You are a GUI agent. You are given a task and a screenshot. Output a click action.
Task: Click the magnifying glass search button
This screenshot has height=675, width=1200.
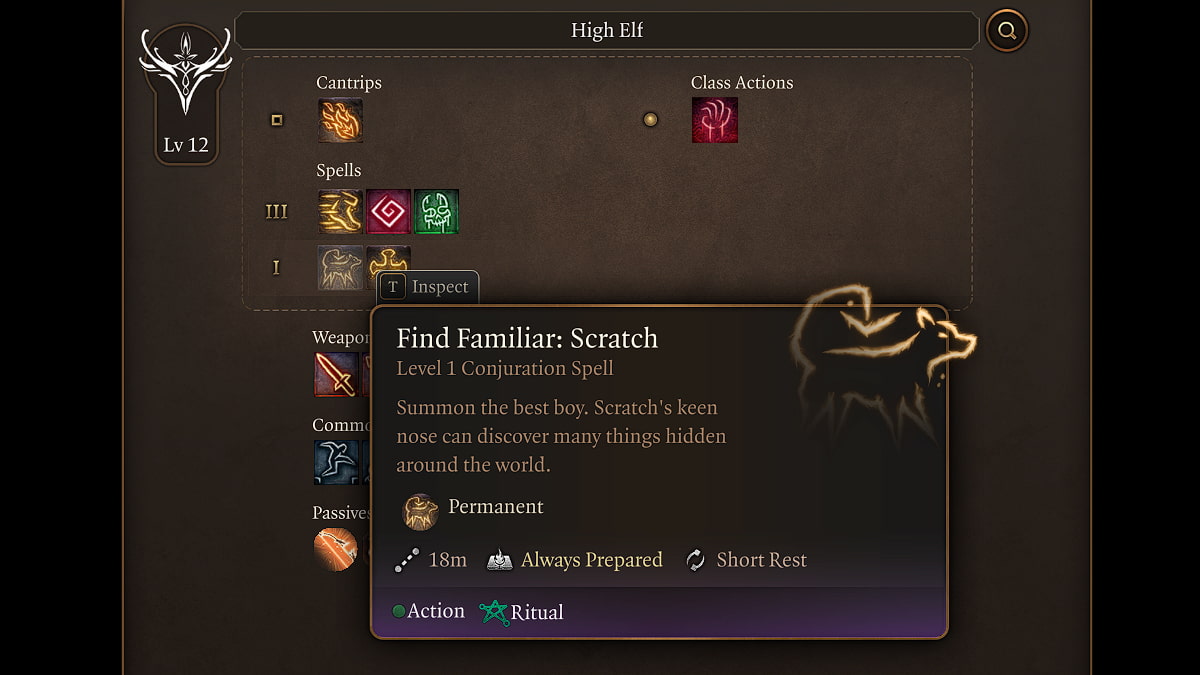tap(1006, 31)
